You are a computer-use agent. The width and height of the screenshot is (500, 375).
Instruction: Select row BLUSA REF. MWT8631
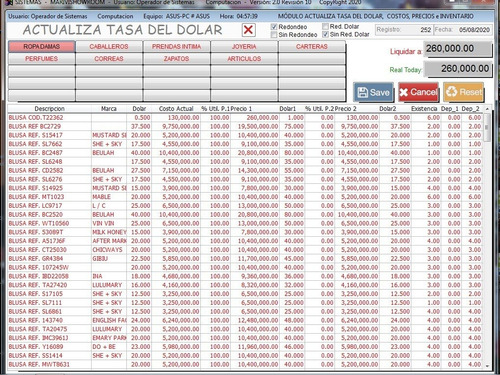coord(246,364)
